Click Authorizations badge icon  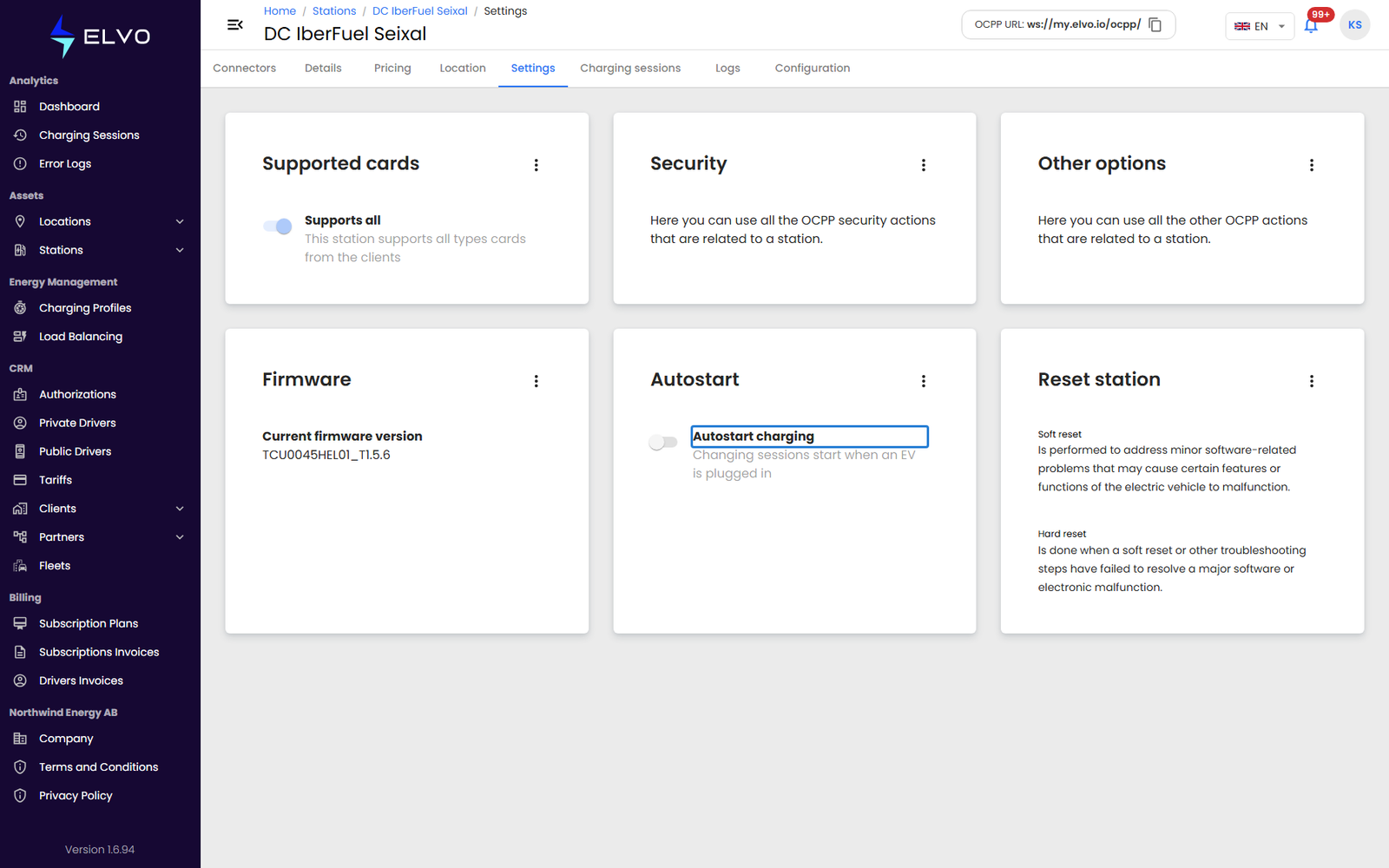pos(20,394)
